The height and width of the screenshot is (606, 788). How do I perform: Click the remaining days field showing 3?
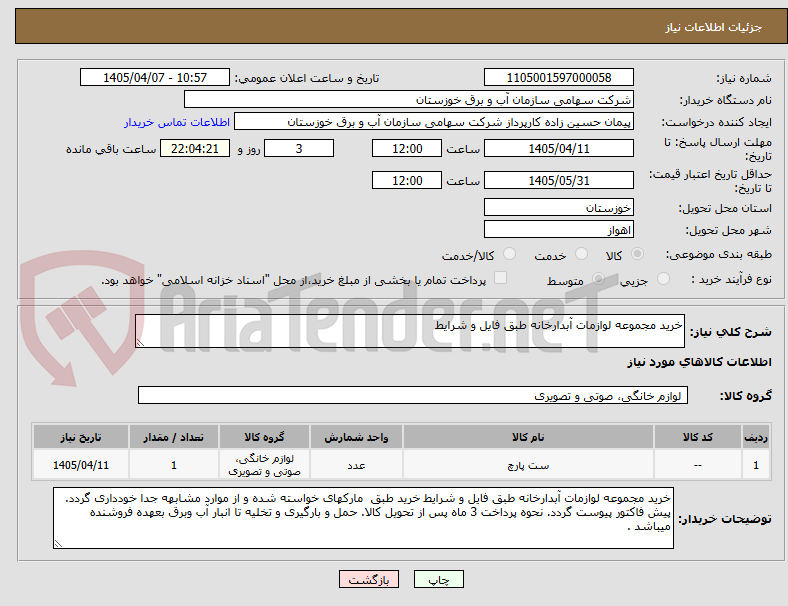(x=299, y=149)
